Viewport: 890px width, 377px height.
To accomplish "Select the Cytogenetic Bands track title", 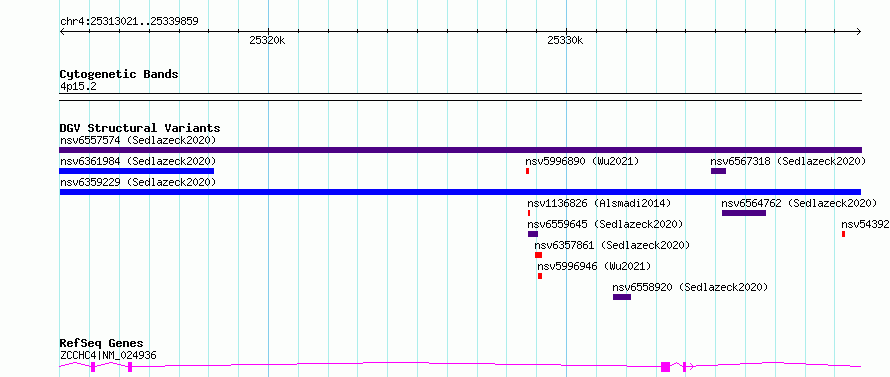I will 119,74.
